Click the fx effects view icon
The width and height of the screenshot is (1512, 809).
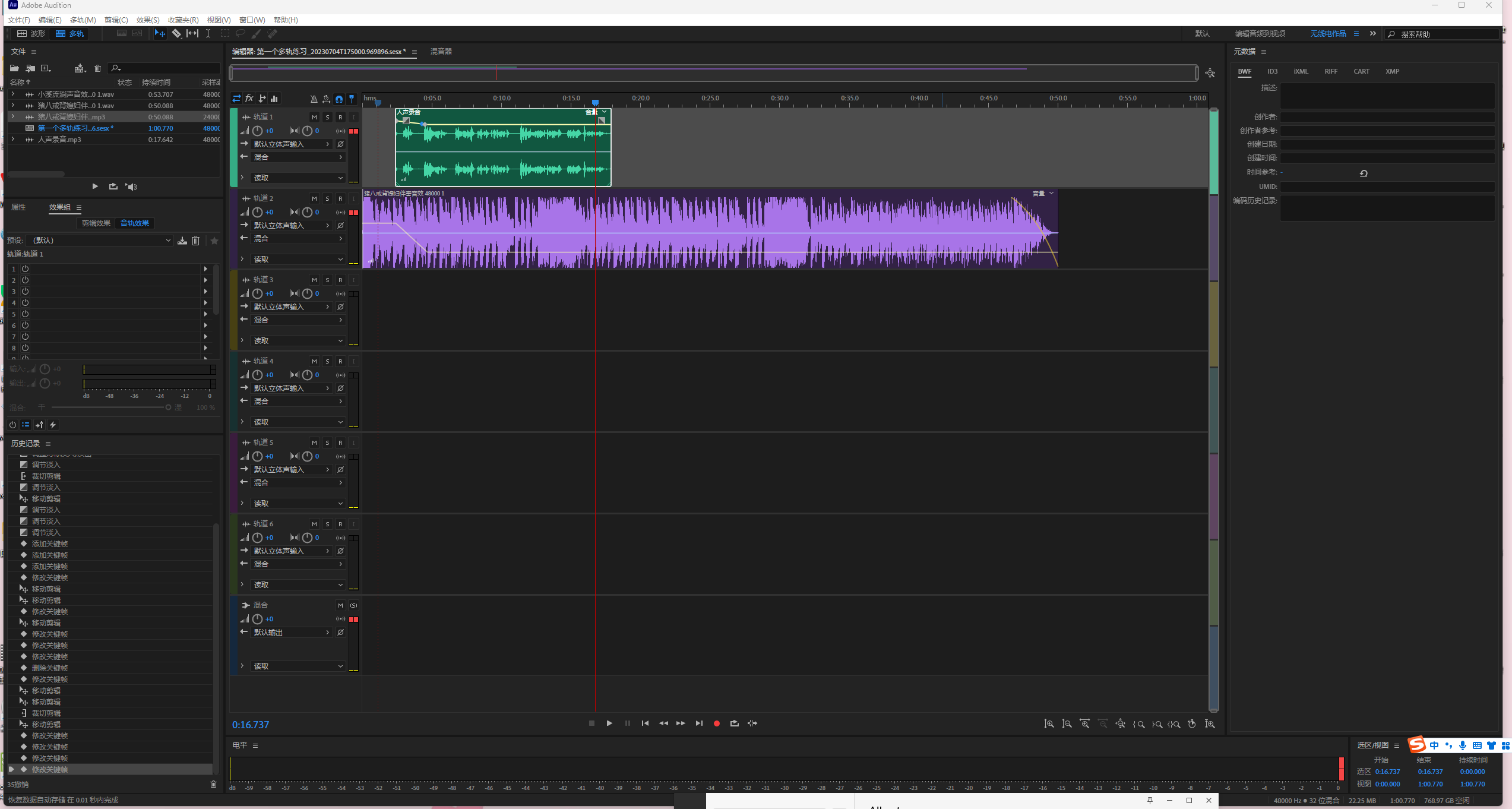(249, 99)
